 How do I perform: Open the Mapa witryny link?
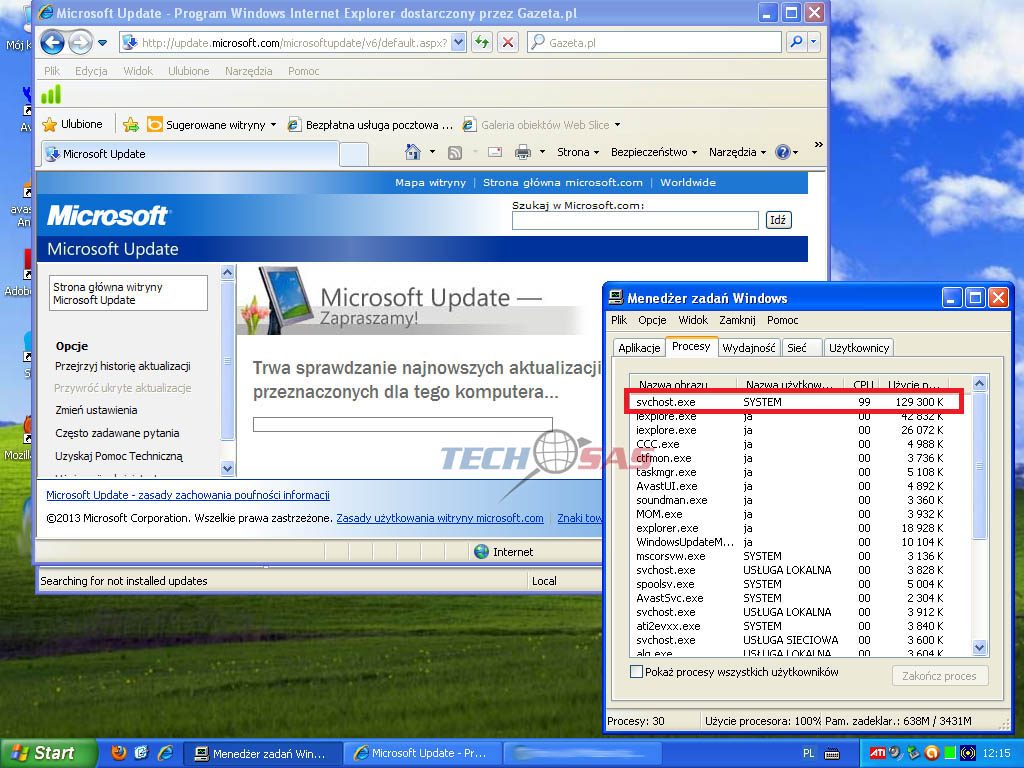pos(430,183)
